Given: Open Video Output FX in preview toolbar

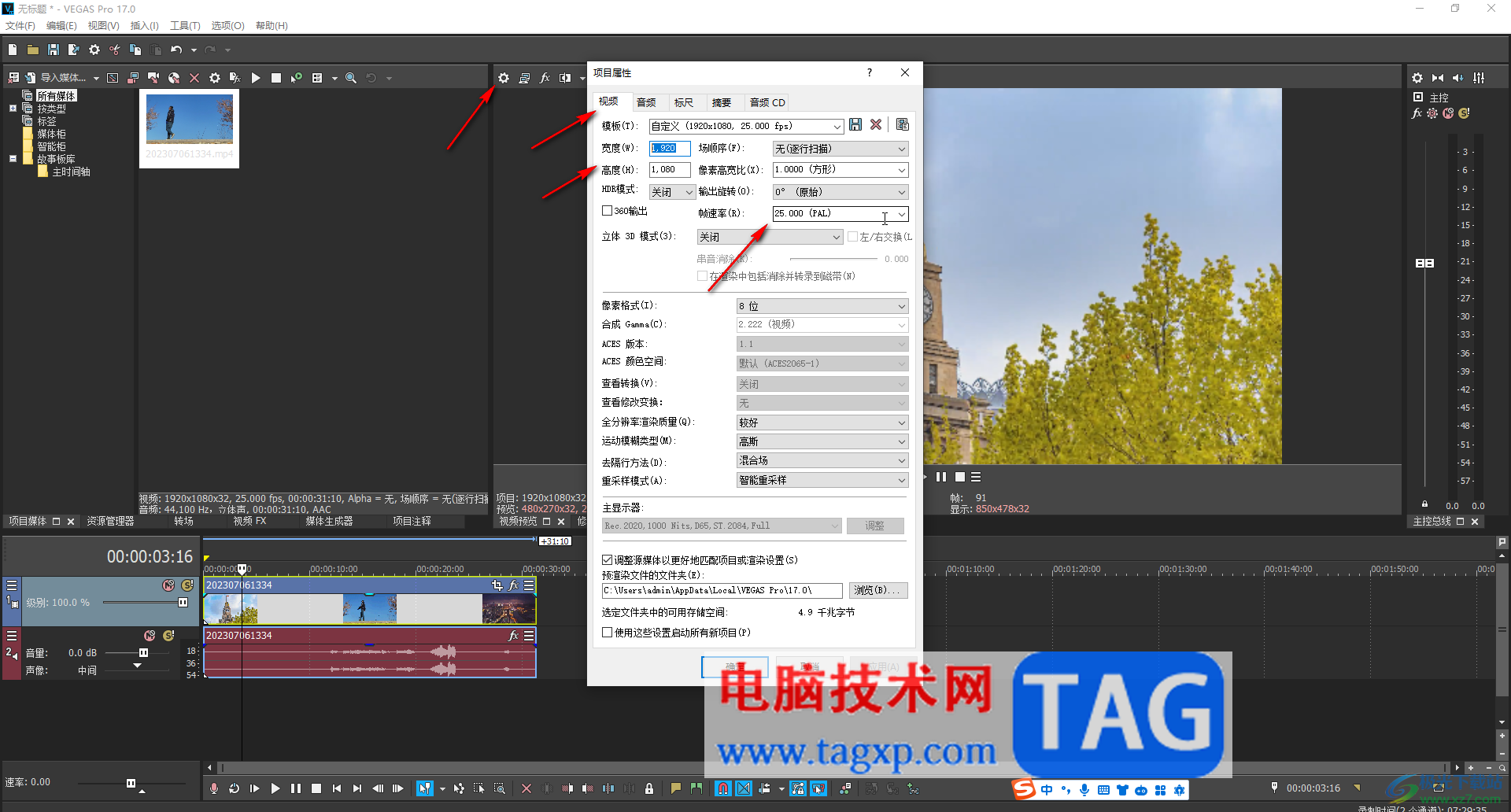Looking at the screenshot, I should coord(545,78).
